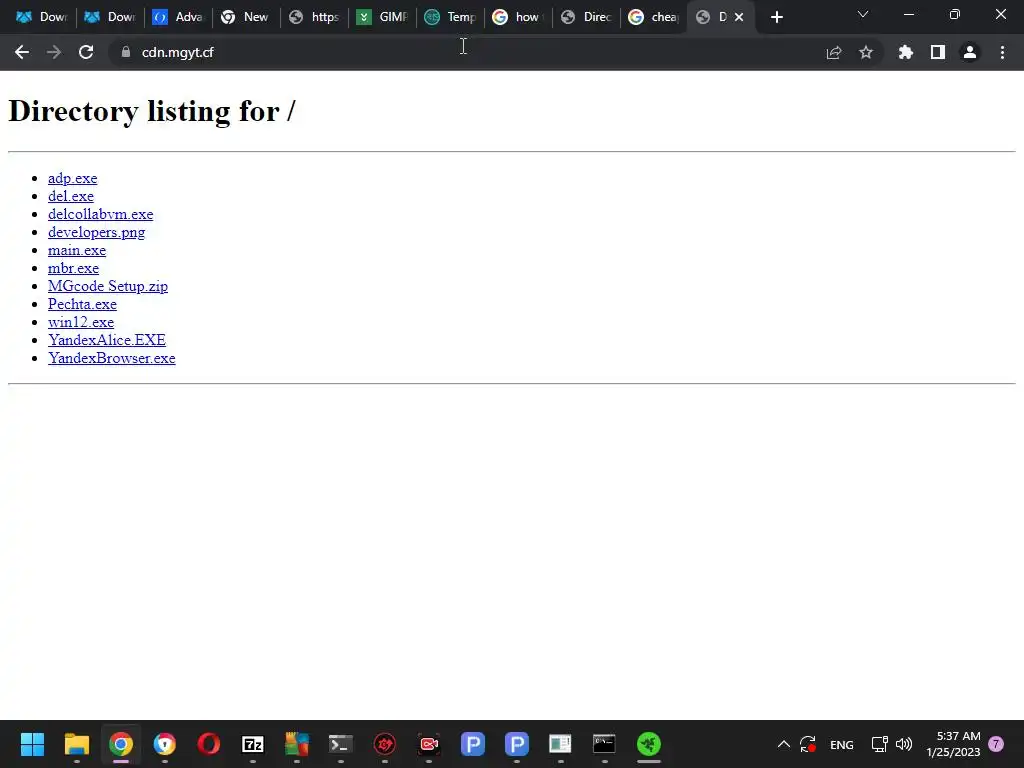Open the green Razer taskbar icon

pyautogui.click(x=648, y=744)
